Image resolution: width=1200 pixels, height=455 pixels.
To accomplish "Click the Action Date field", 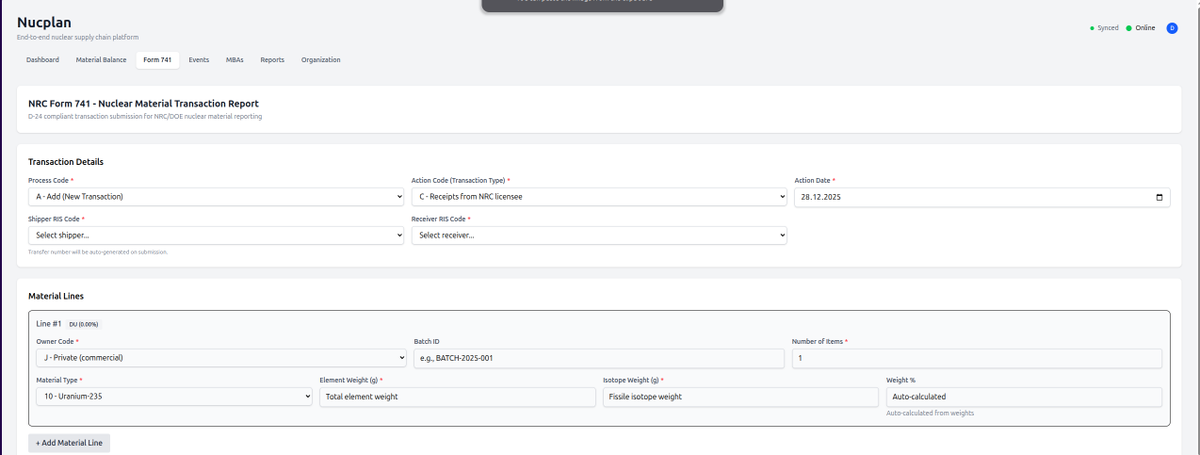I will (982, 197).
